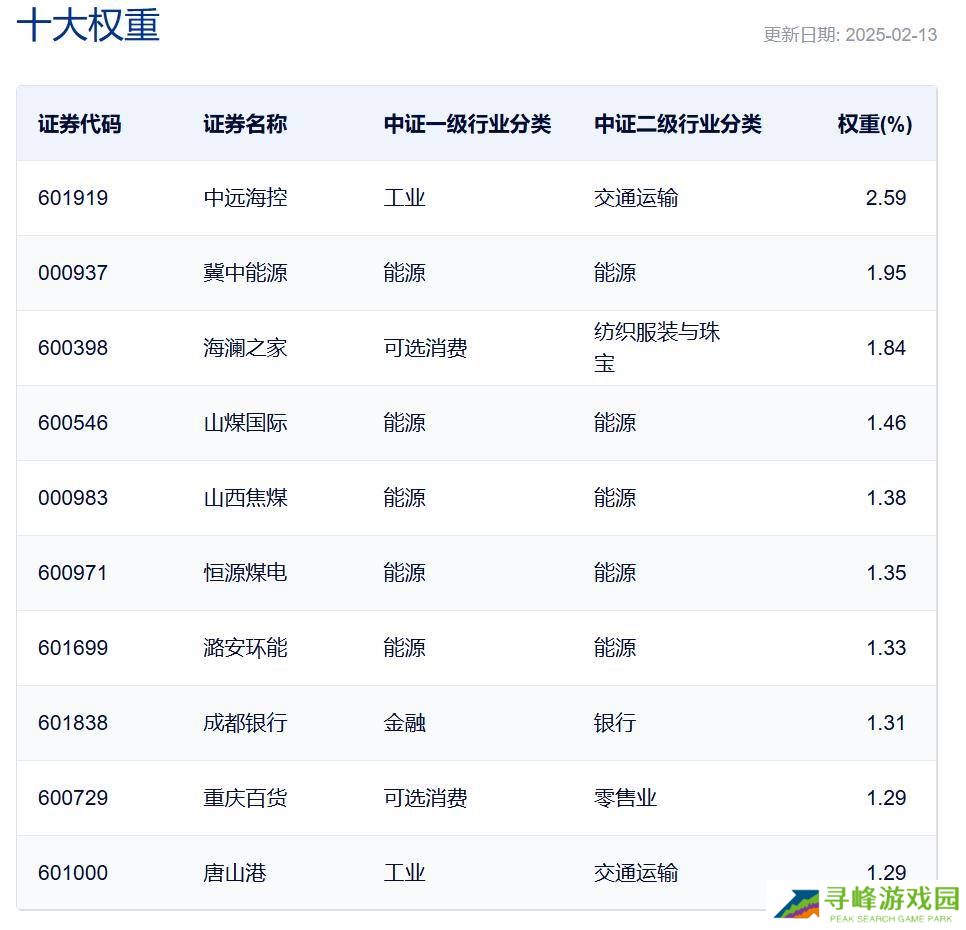Click weight value 1.84
The width and height of the screenshot is (966, 930).
(886, 348)
